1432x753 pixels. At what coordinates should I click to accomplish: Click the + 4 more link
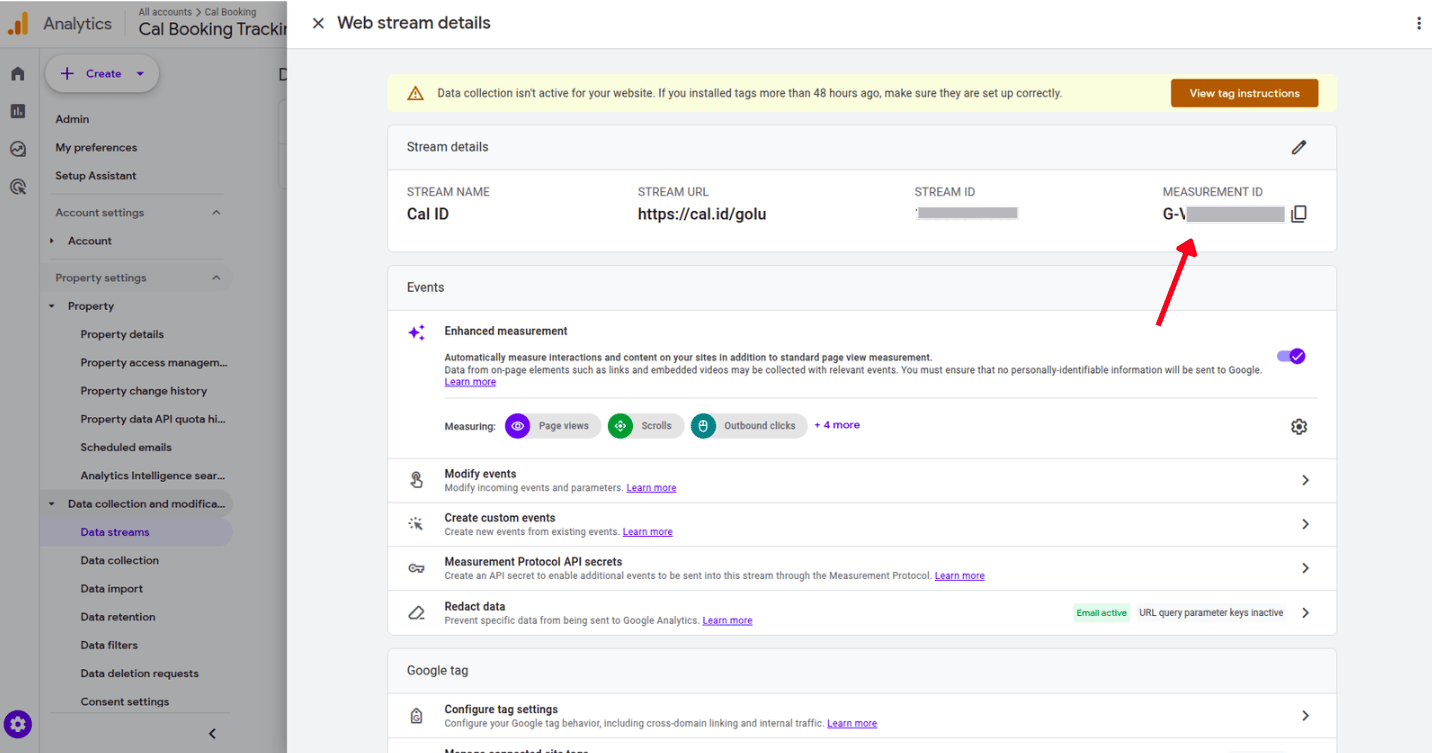[x=837, y=425]
